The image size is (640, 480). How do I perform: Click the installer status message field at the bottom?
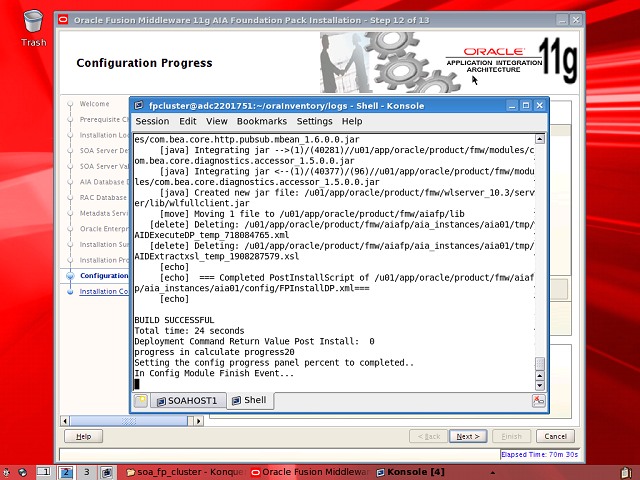click(x=280, y=455)
